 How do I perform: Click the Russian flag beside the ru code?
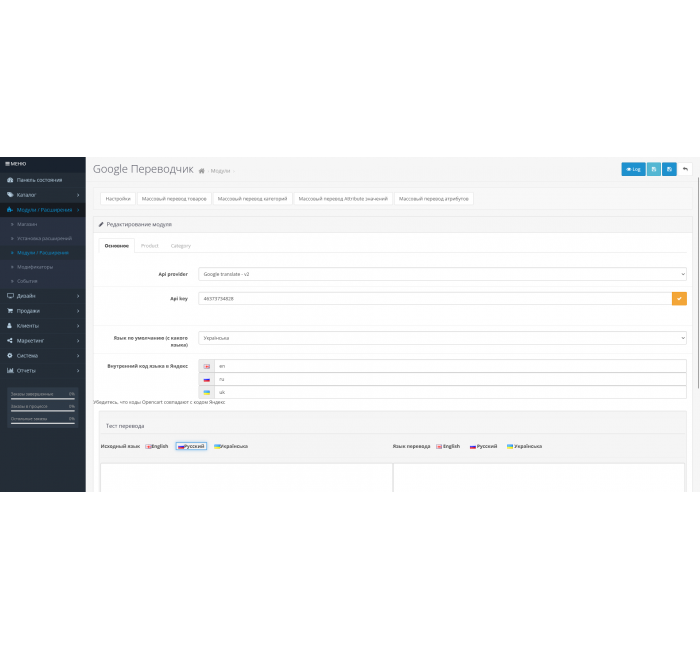207,379
